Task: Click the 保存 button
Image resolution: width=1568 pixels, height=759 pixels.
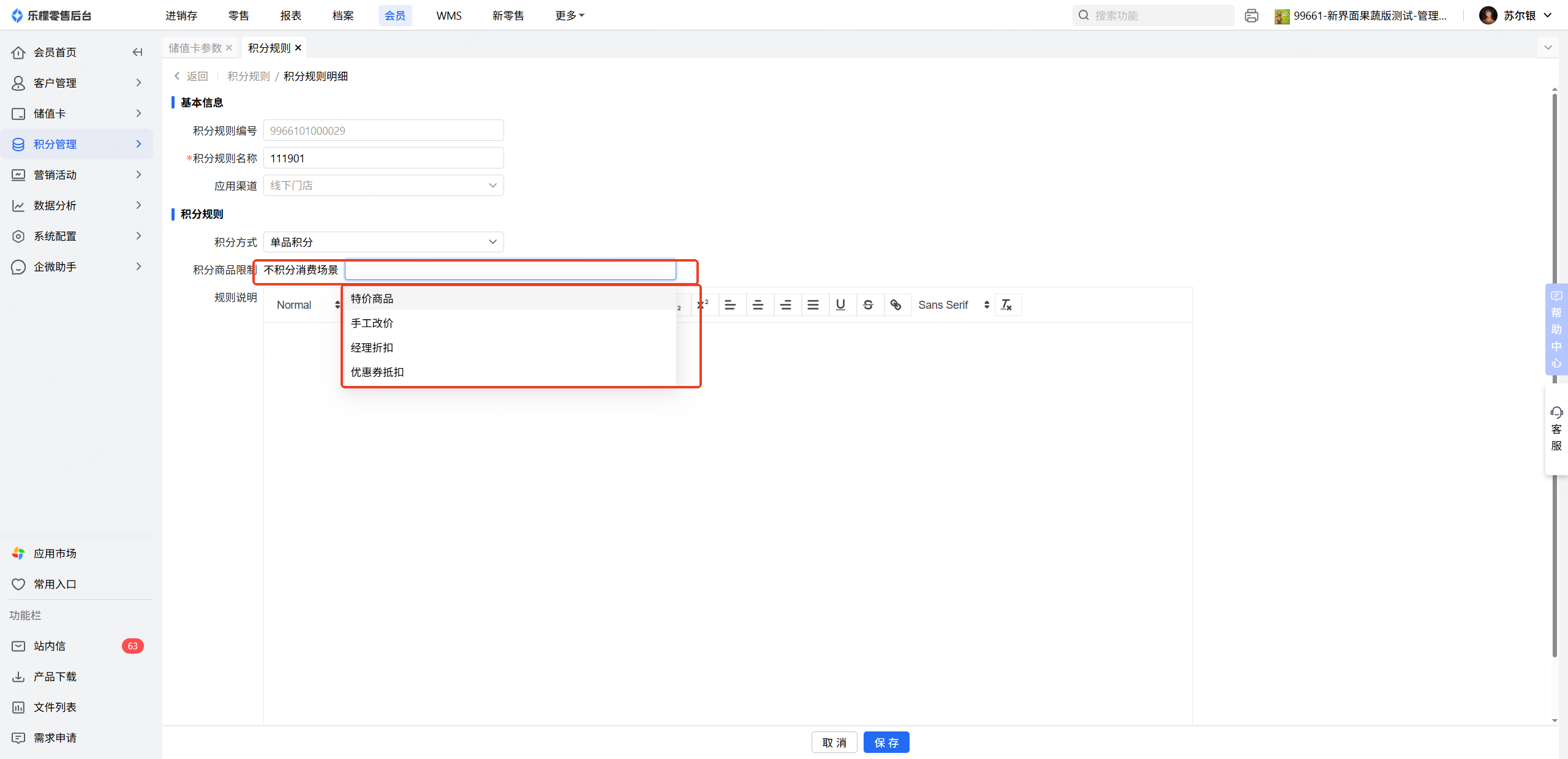Action: coord(886,742)
